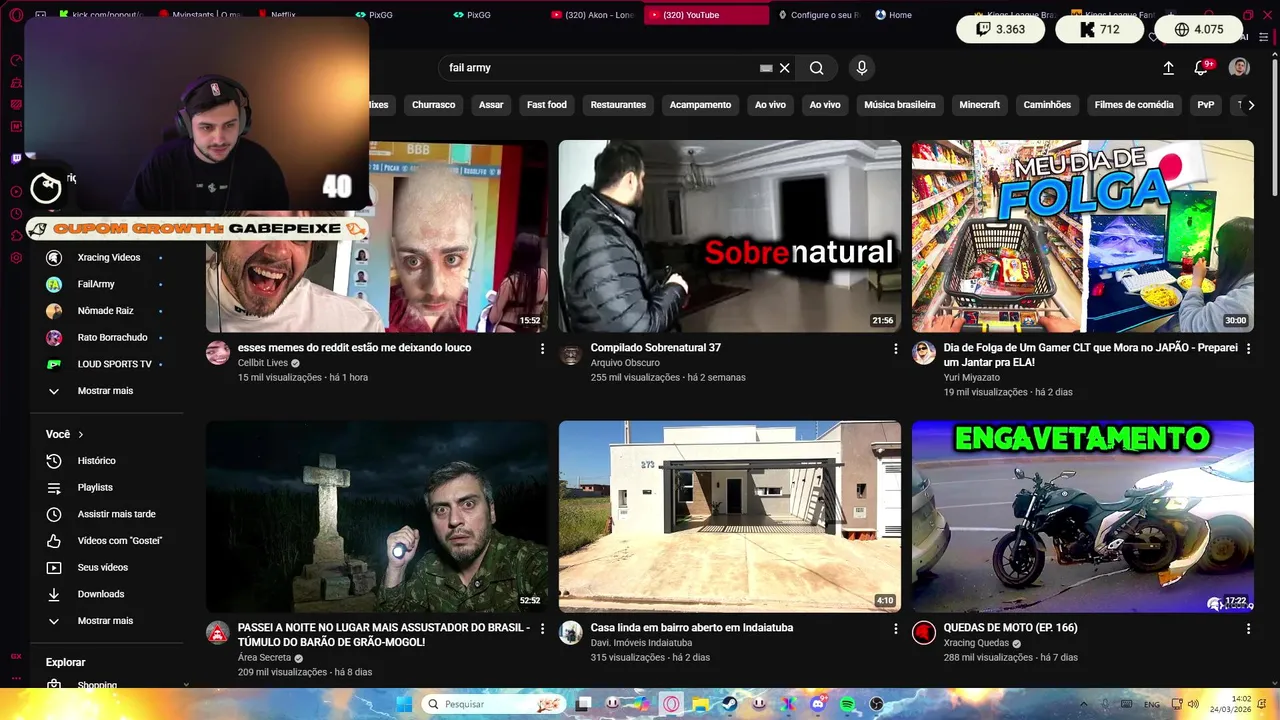This screenshot has width=1280, height=720.
Task: Open Spotify from the taskbar
Action: click(x=848, y=704)
